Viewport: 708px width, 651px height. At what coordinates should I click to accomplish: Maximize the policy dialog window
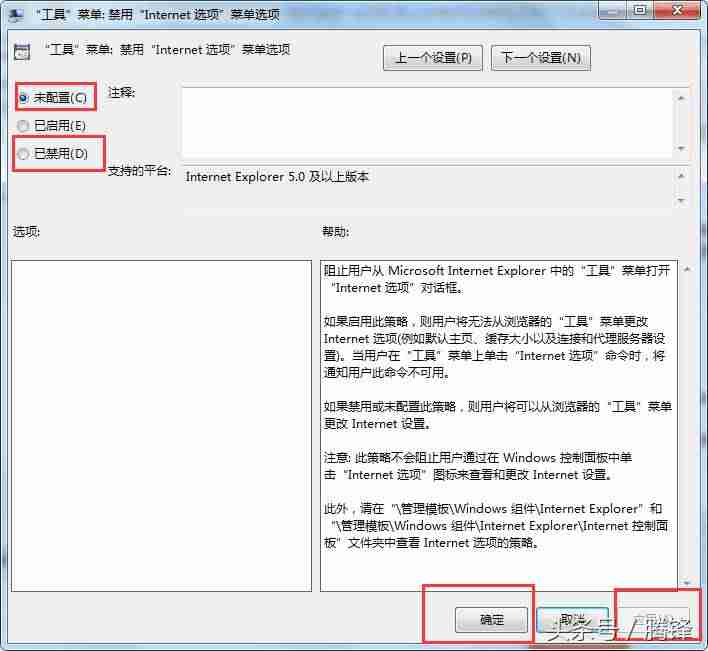pos(639,9)
